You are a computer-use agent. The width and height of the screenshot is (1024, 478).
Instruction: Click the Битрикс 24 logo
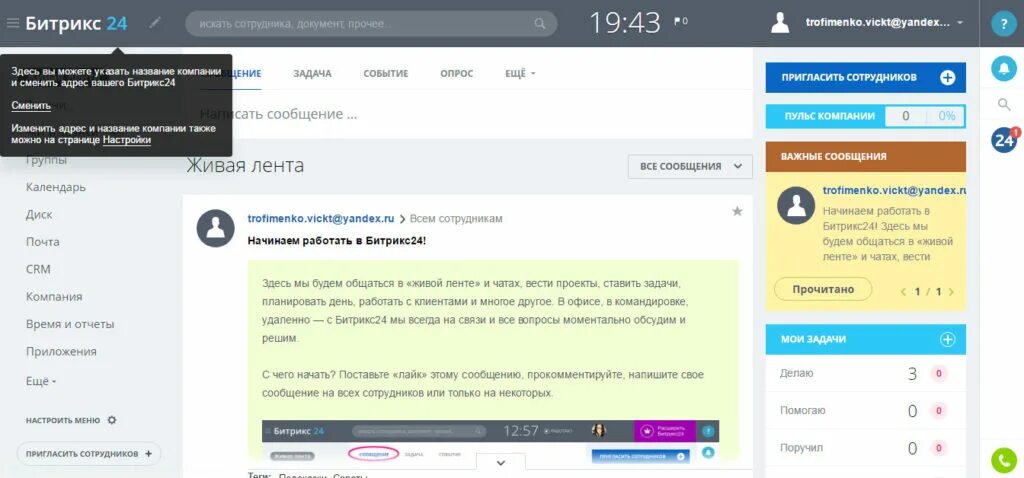76,23
